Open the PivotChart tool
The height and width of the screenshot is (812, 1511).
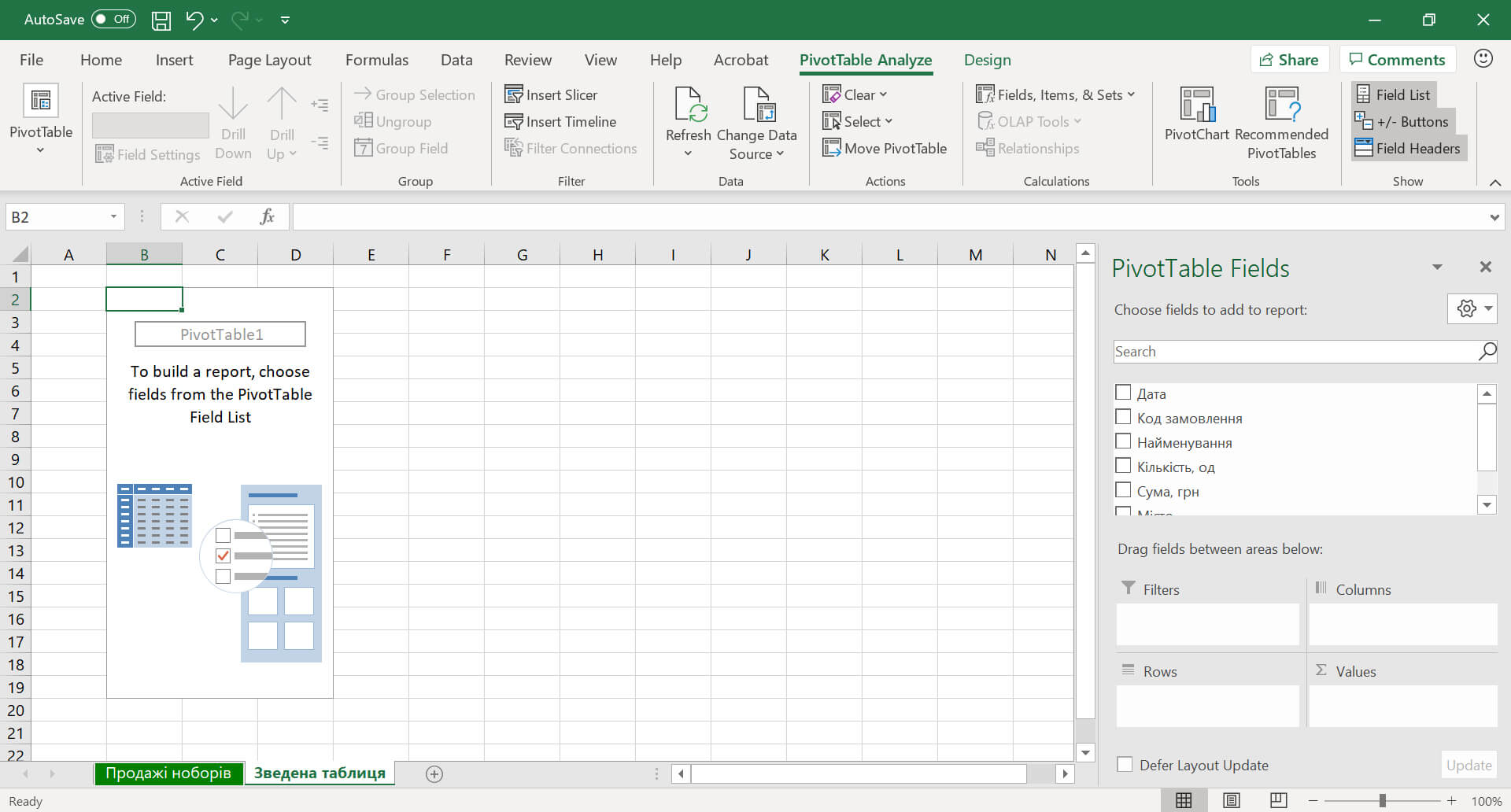click(1195, 118)
